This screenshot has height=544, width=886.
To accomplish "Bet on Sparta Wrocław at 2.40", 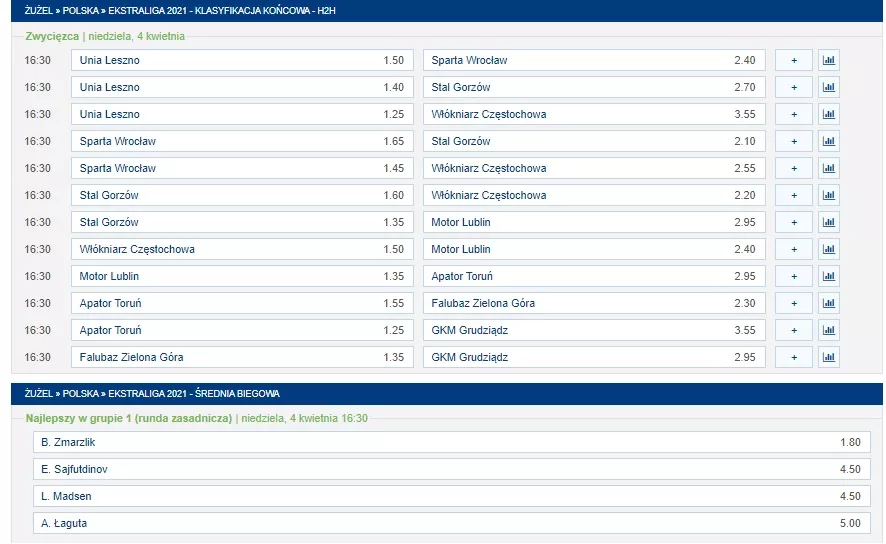I will point(594,60).
